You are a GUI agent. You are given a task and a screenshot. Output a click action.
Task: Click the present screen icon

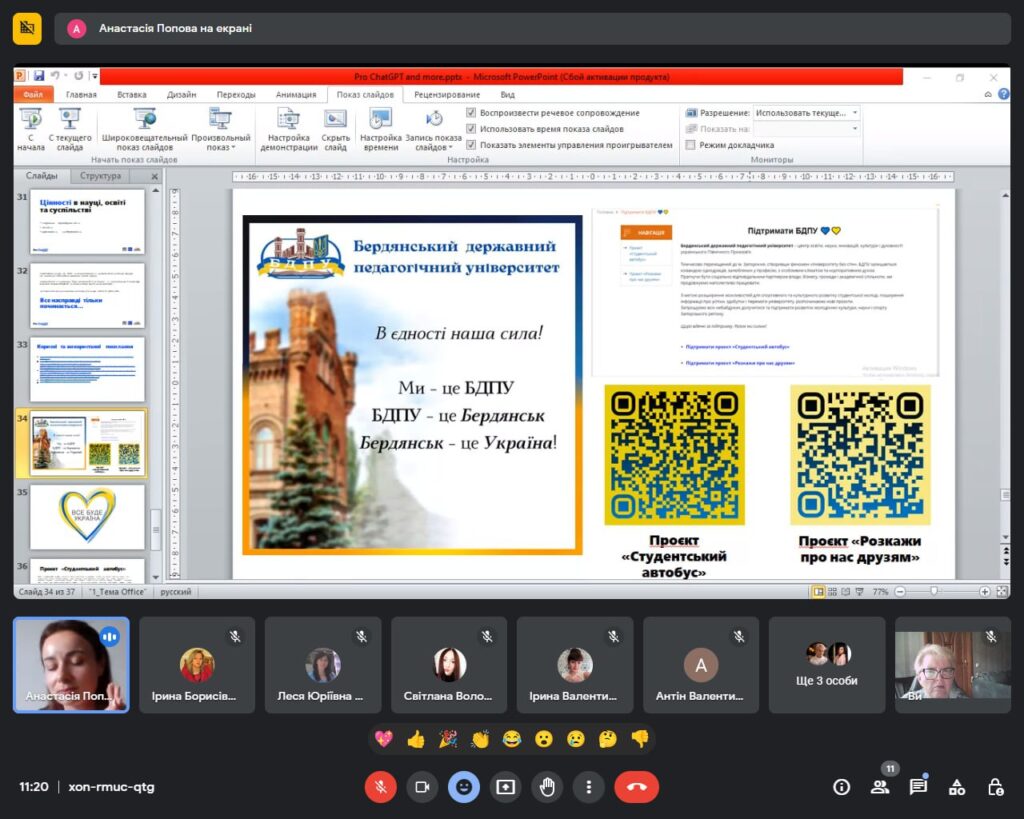(505, 787)
